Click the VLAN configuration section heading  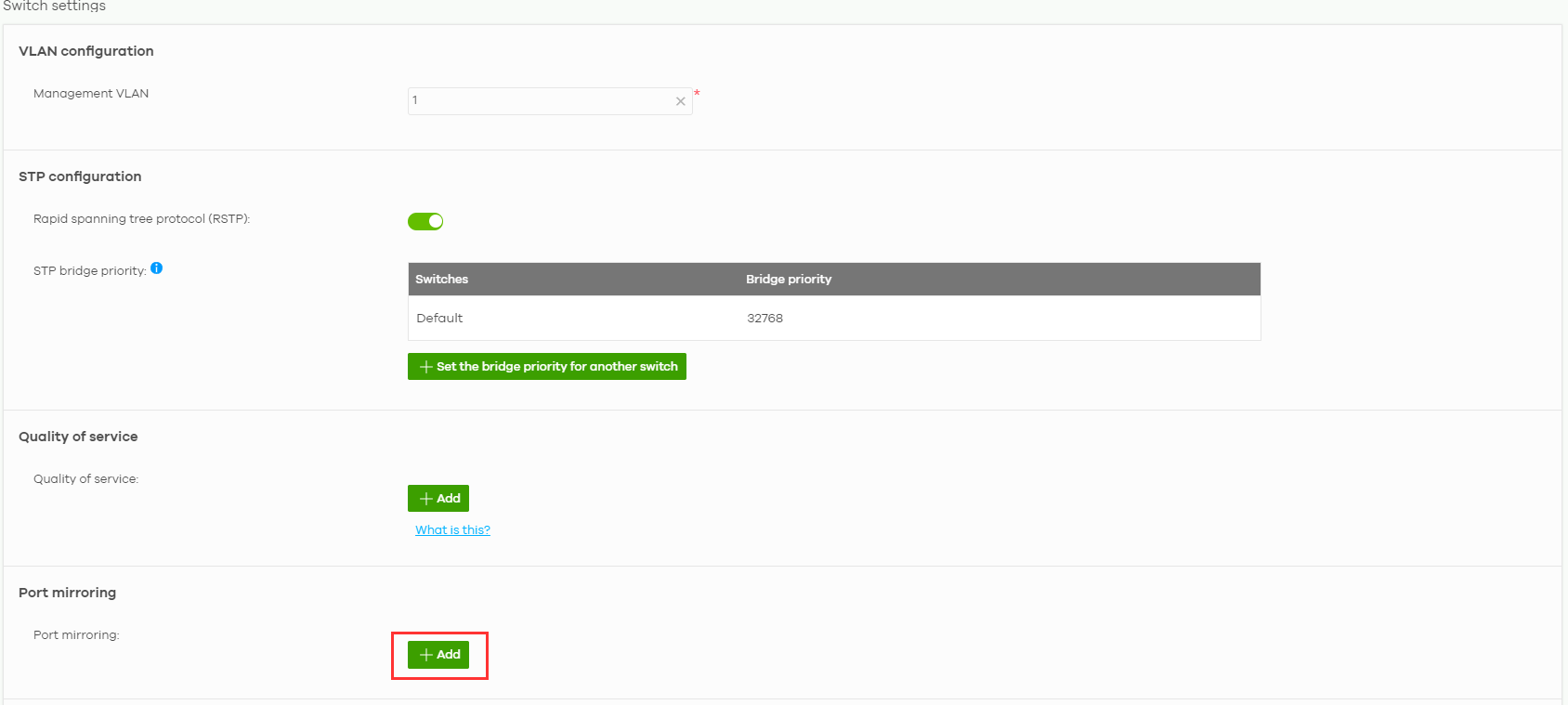coord(86,51)
